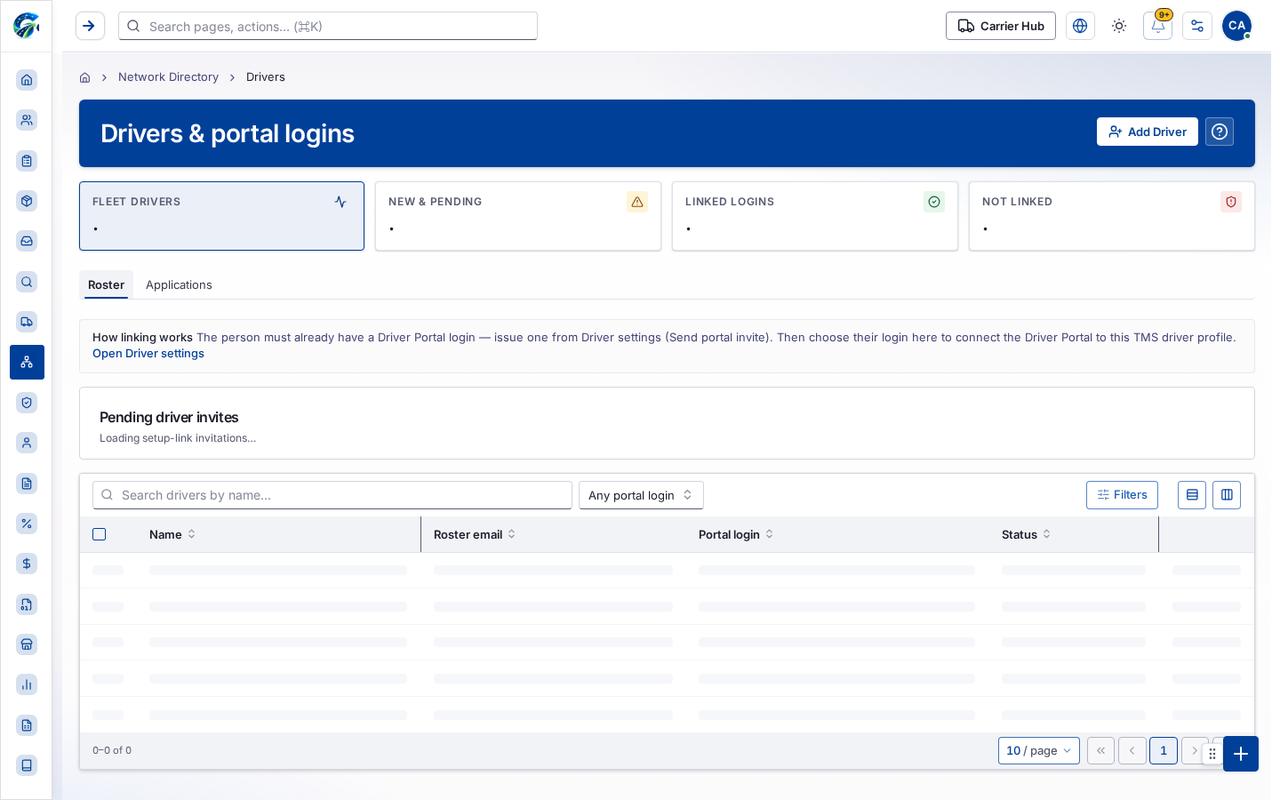Open the CA user avatar menu
1280x800 pixels.
click(x=1237, y=26)
